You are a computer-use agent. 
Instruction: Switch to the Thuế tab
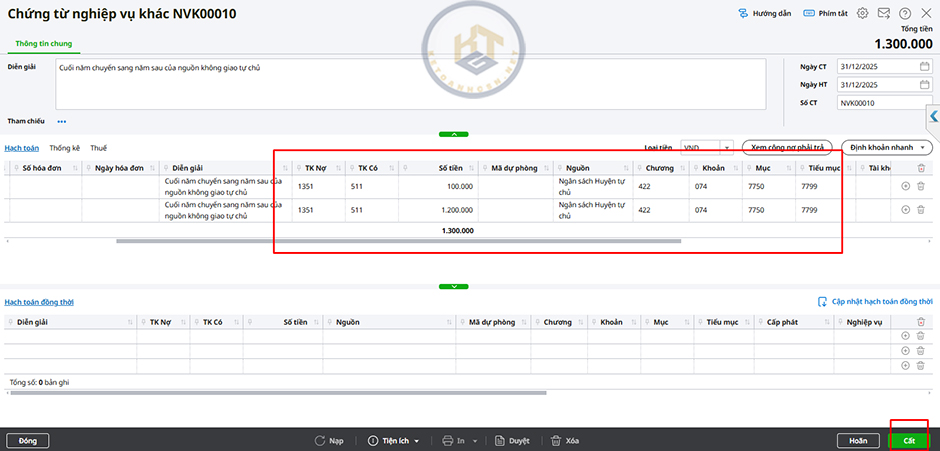(x=98, y=148)
